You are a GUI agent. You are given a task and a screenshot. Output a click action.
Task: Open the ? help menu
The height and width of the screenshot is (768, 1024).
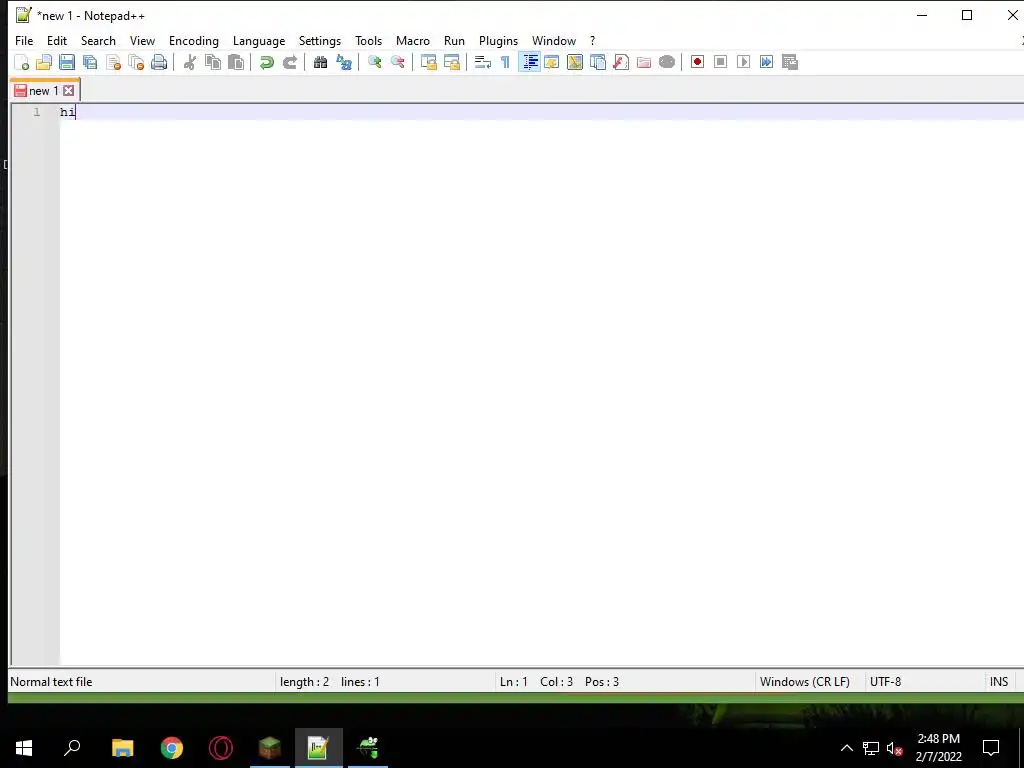coord(592,40)
